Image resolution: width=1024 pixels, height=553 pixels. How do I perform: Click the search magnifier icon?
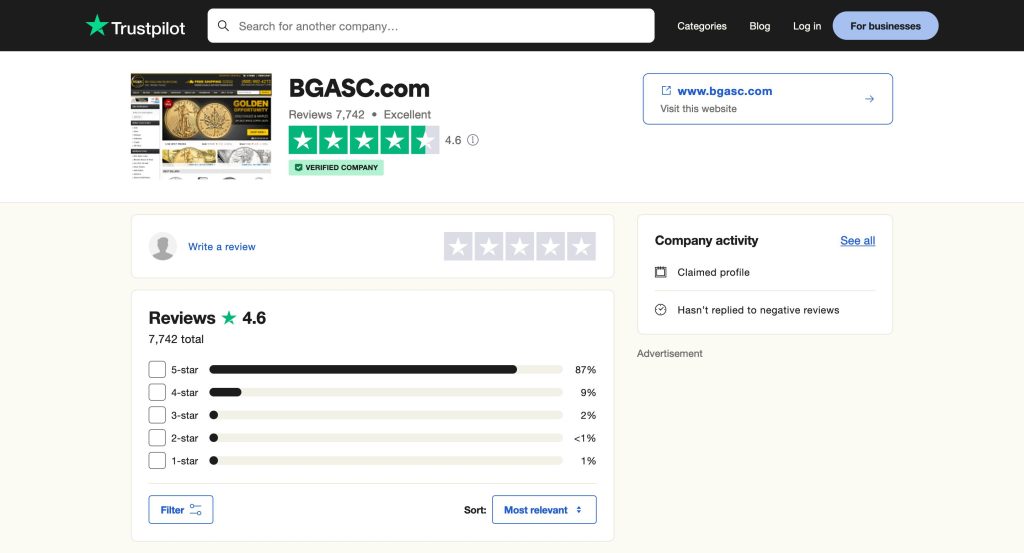[223, 26]
